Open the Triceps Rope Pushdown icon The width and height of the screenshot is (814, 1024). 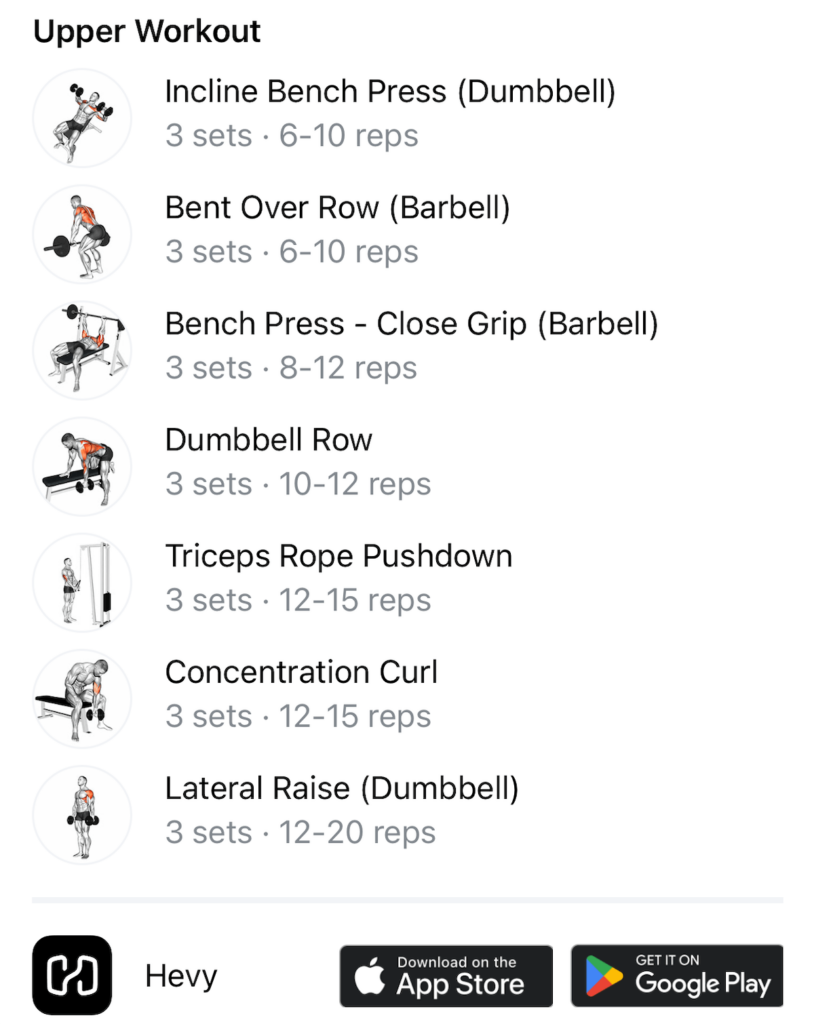(82, 583)
